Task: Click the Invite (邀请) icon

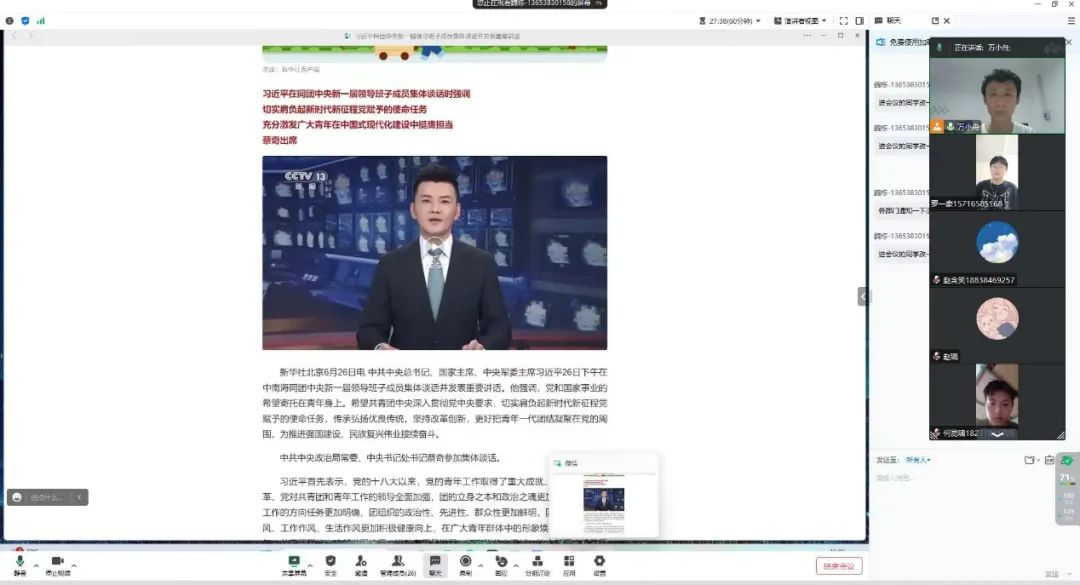Action: (361, 564)
